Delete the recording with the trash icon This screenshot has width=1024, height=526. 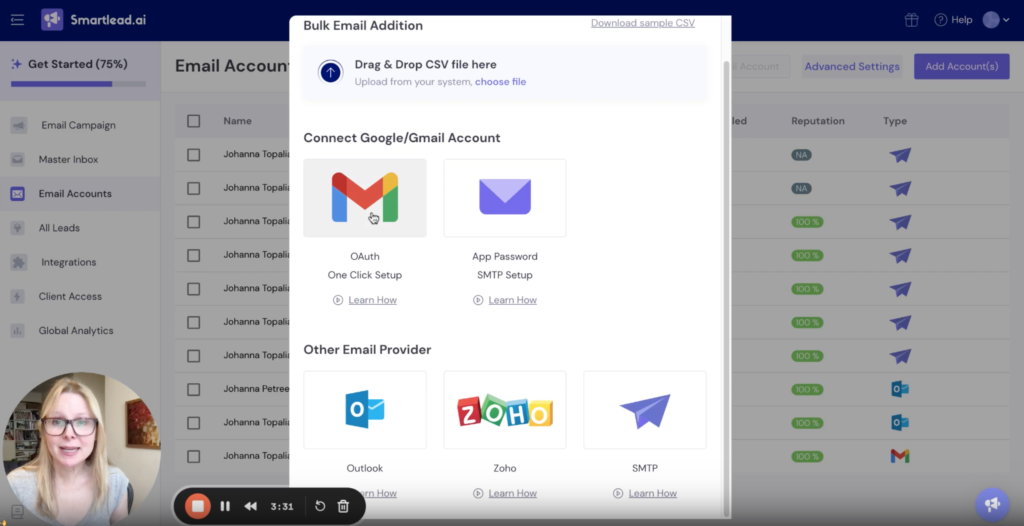click(x=344, y=506)
